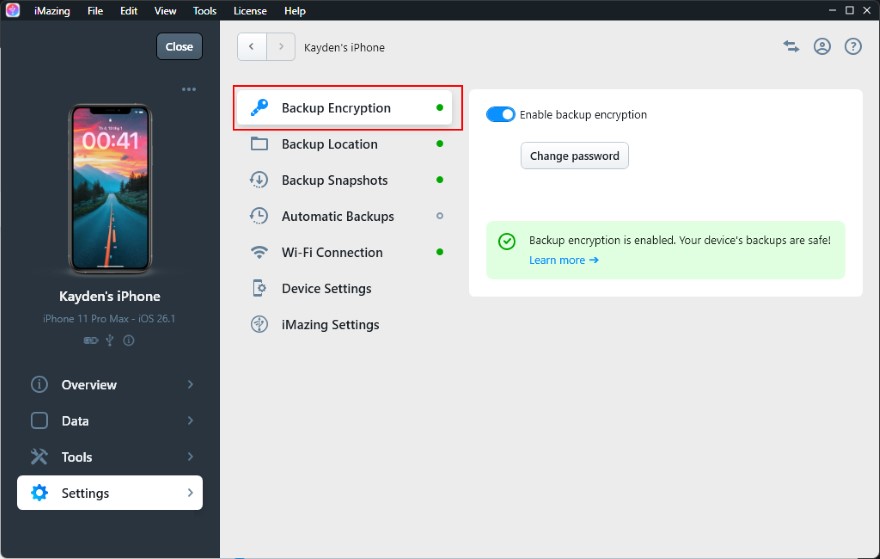The image size is (880, 559).
Task: Click the device info icon under iPhone name
Action: click(129, 340)
